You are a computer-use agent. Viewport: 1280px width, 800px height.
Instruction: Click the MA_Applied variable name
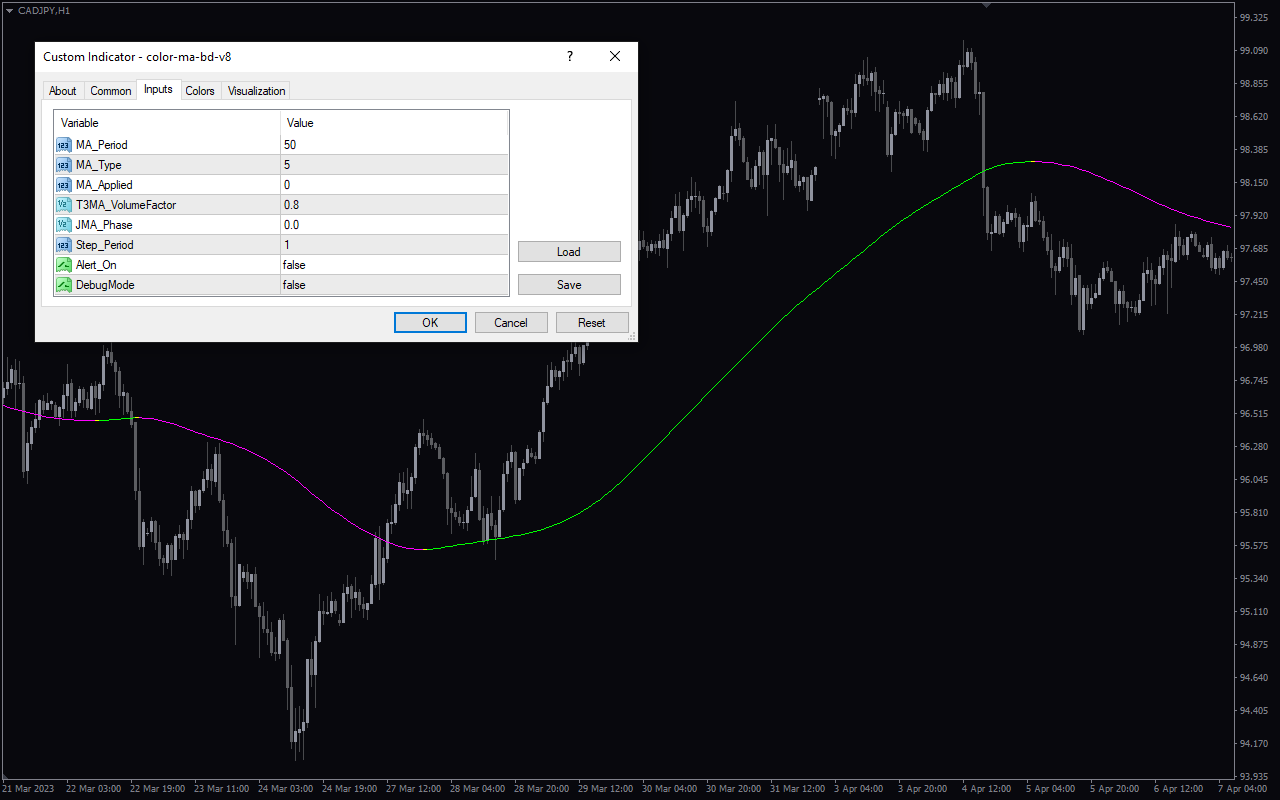point(104,185)
